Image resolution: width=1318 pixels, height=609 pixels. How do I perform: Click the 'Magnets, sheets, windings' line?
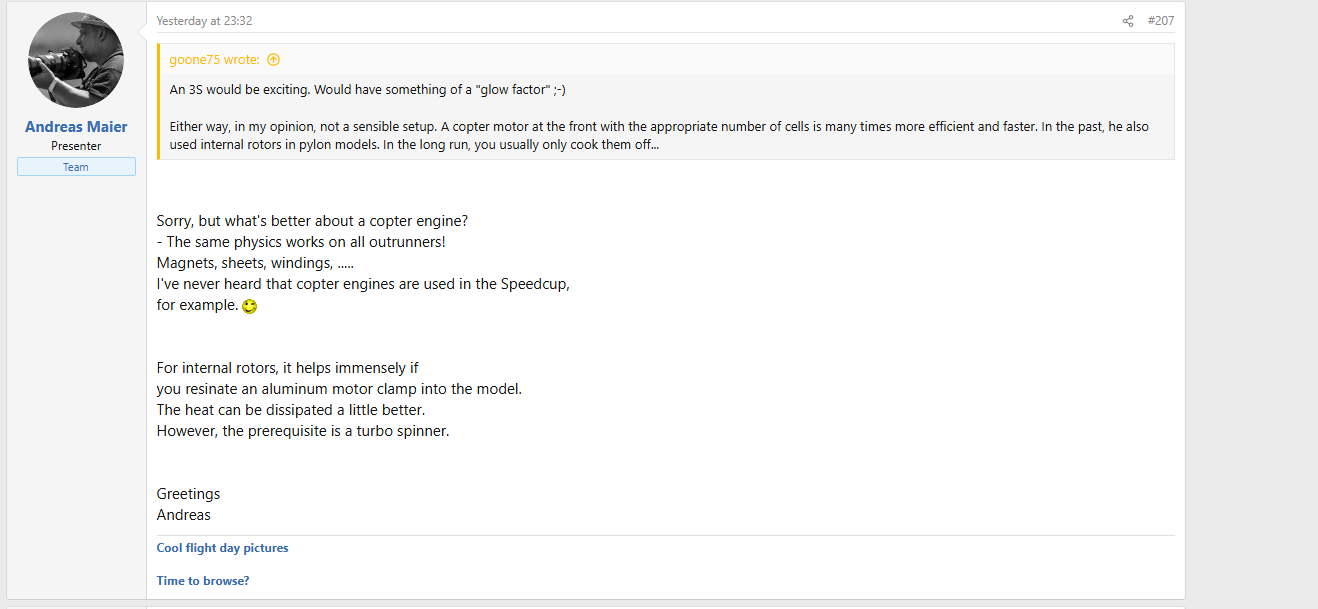pyautogui.click(x=255, y=263)
